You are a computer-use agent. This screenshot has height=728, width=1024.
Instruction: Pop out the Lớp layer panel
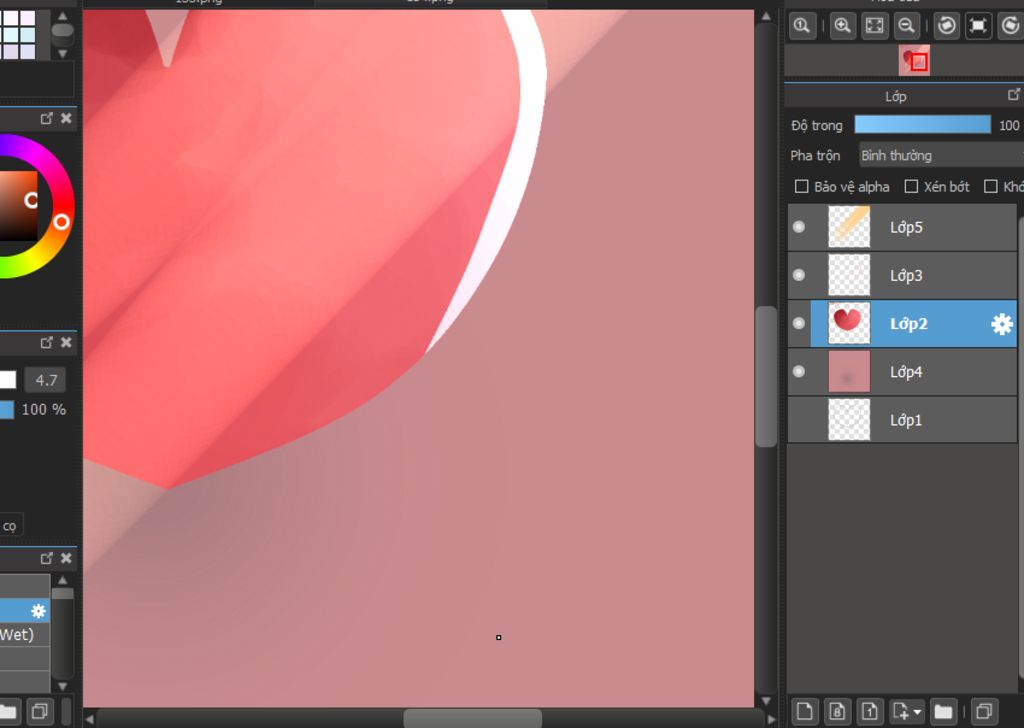1014,95
